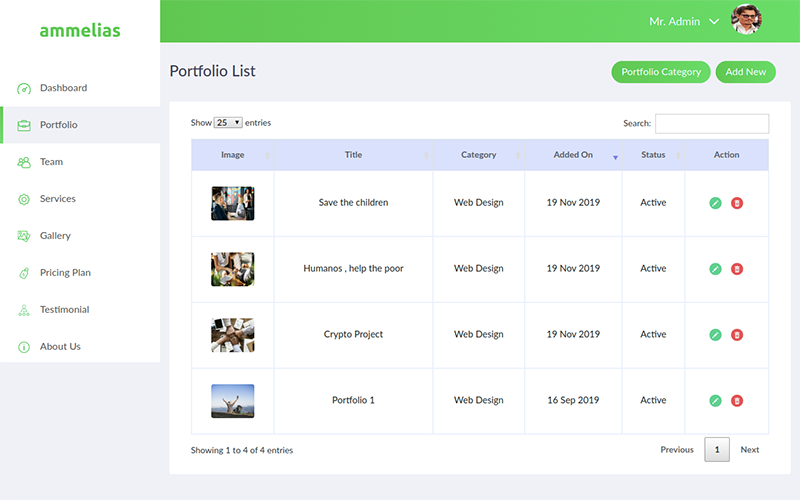This screenshot has width=800, height=500.
Task: Click the 'Showing 1 to 4 of 4 entries' text
Action: (242, 451)
